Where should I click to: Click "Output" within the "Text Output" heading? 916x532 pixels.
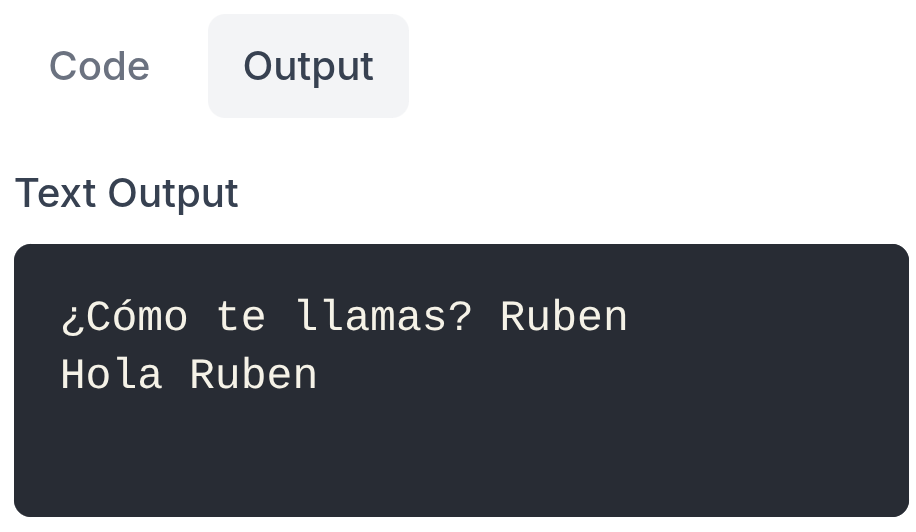[174, 193]
